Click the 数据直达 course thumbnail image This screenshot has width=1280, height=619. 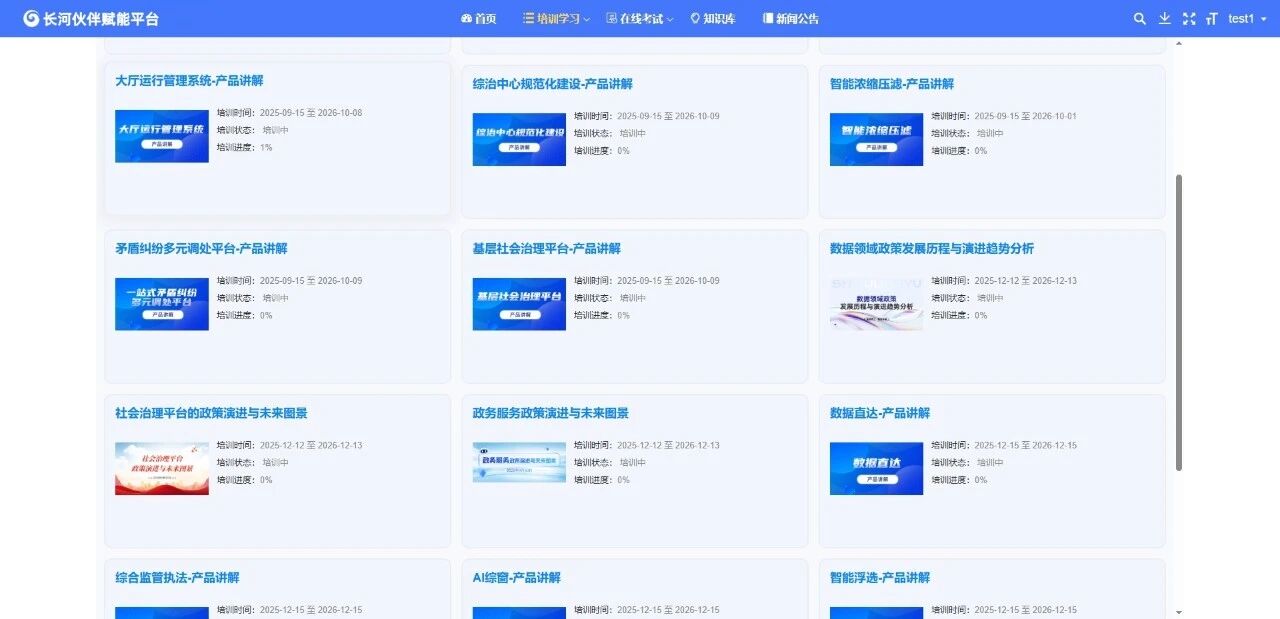pos(876,468)
